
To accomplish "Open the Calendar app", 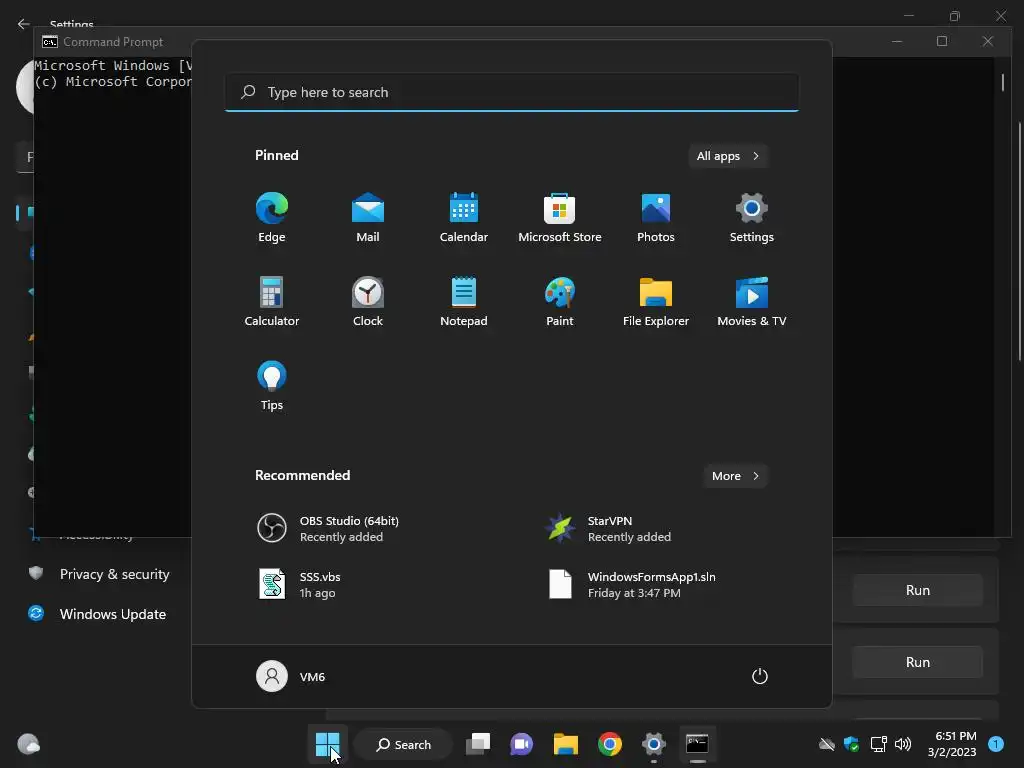I will tap(464, 218).
